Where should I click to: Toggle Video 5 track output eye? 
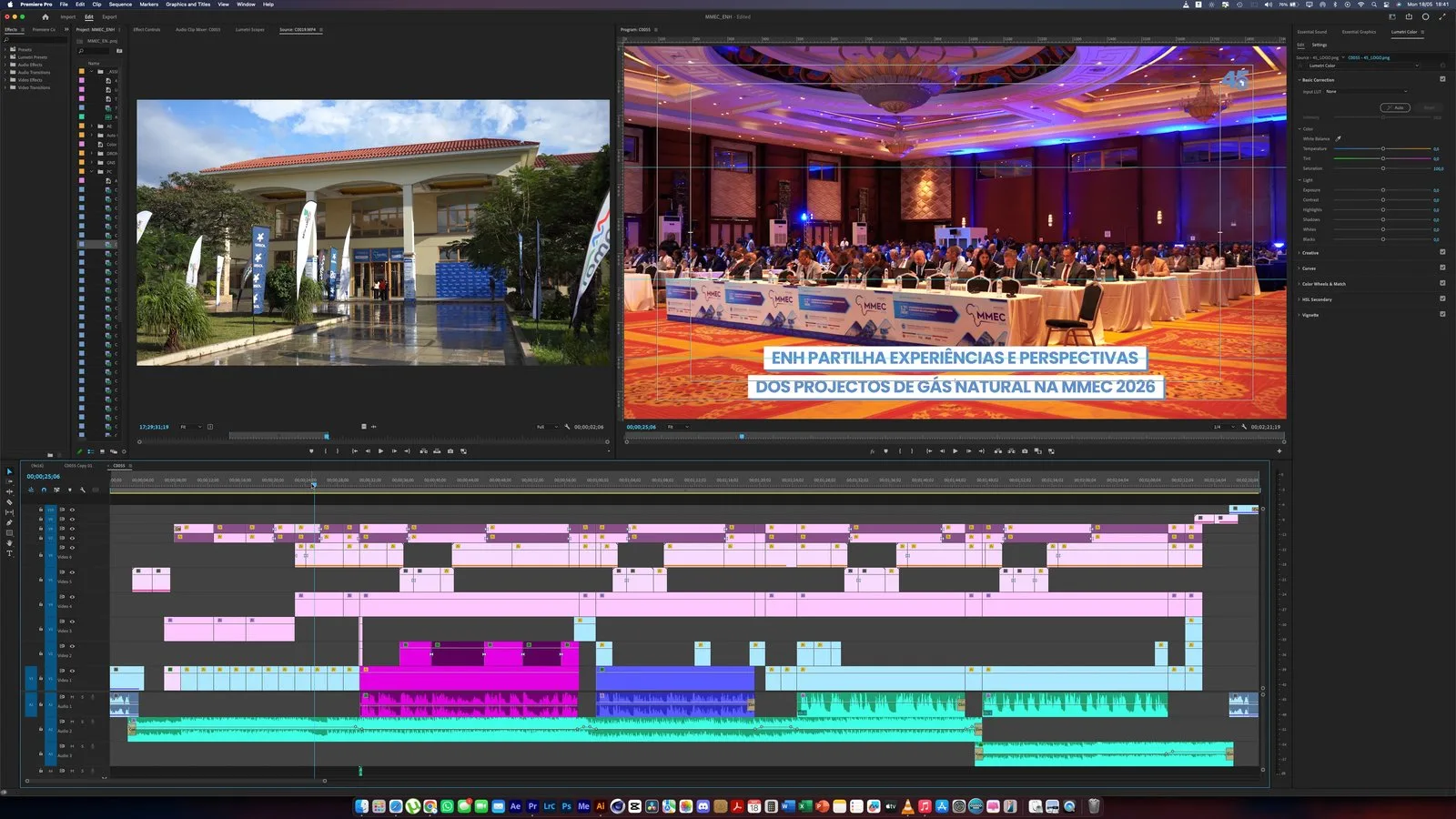72,572
